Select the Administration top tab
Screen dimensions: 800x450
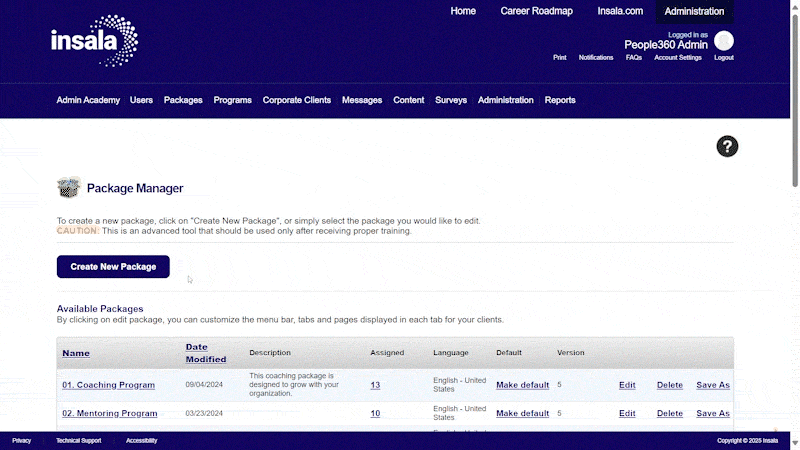tap(694, 11)
